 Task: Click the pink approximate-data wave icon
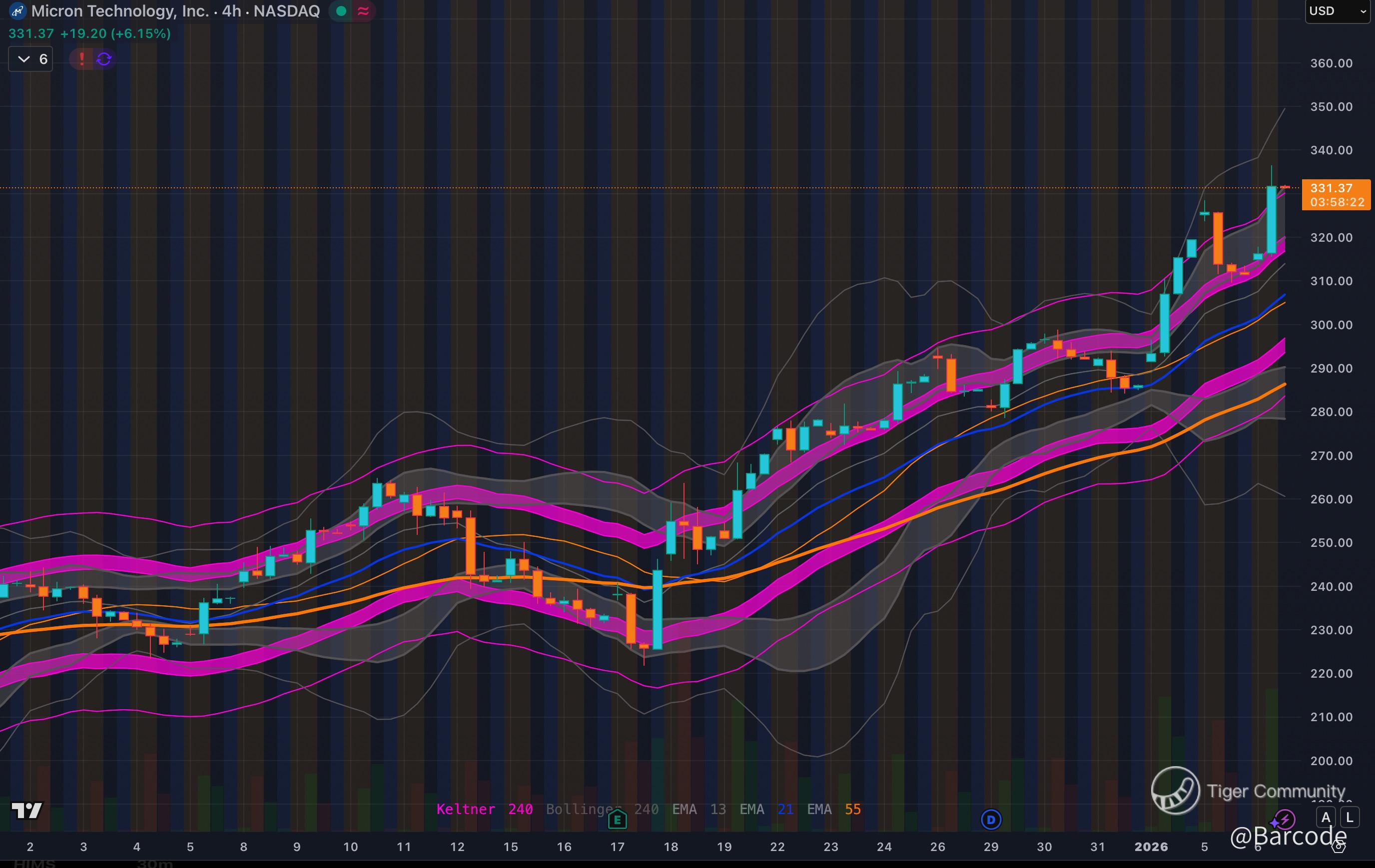coord(363,11)
